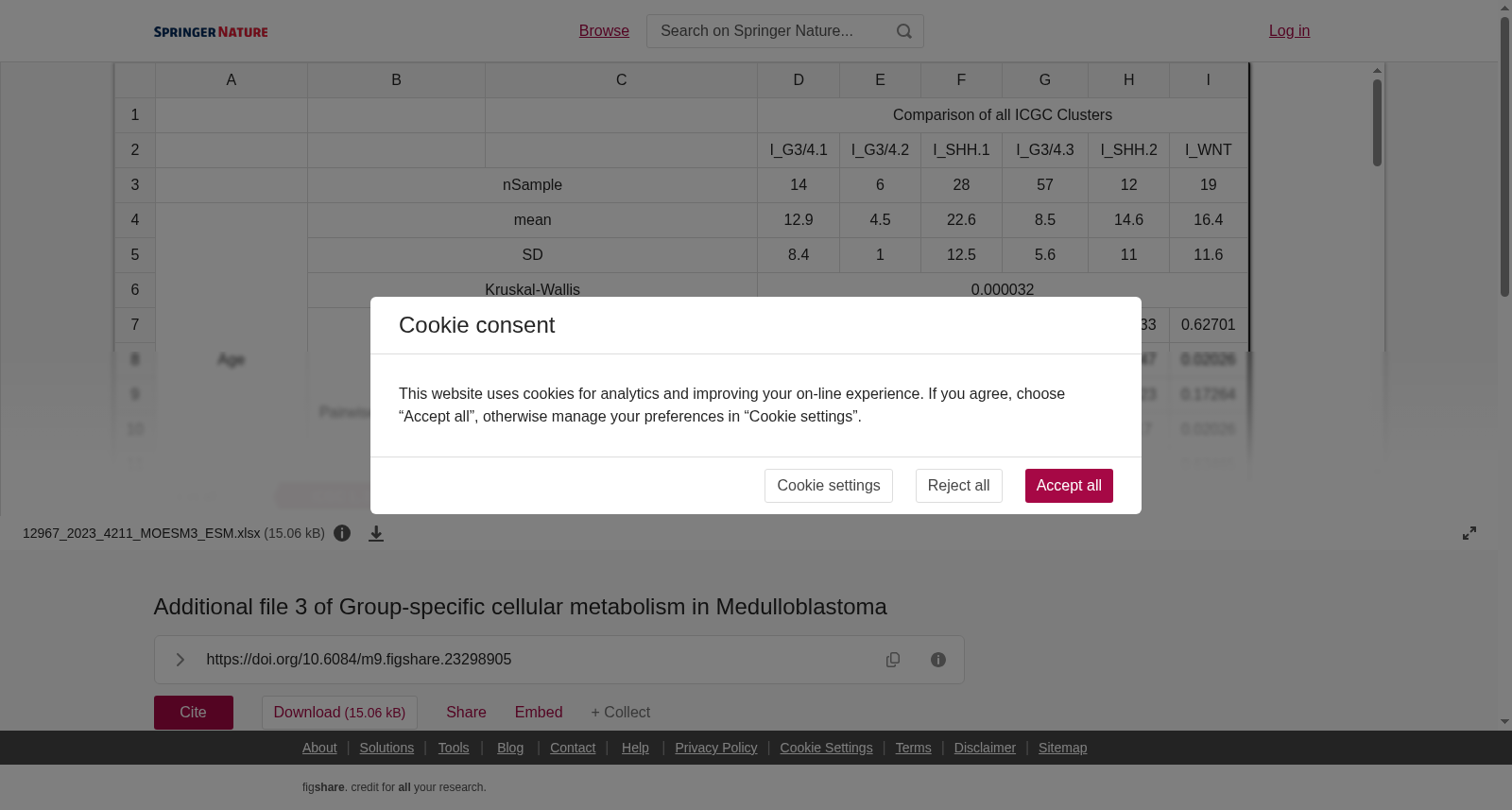
Task: Open the Browse menu link
Action: (x=604, y=31)
